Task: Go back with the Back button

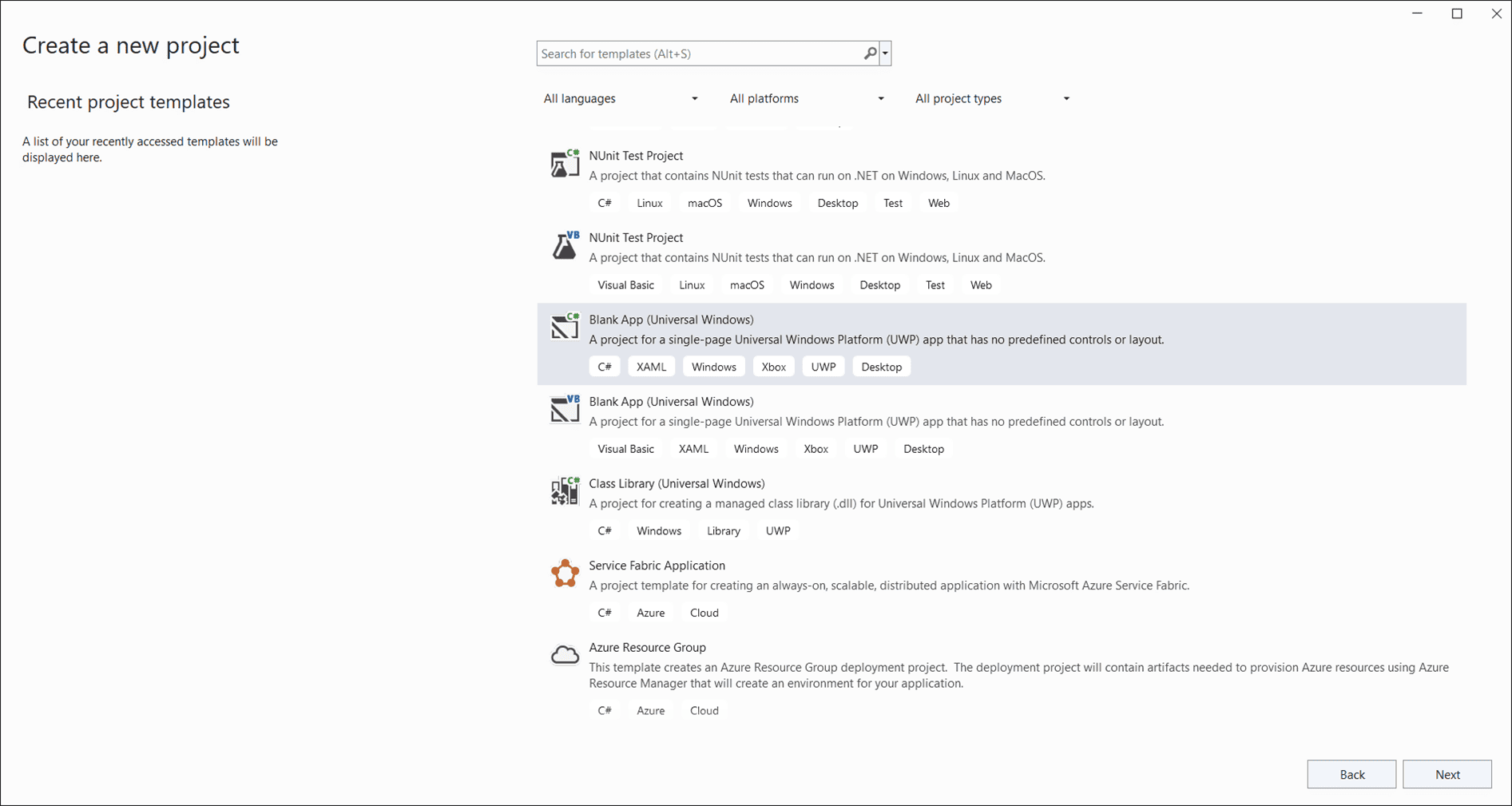Action: (x=1351, y=774)
